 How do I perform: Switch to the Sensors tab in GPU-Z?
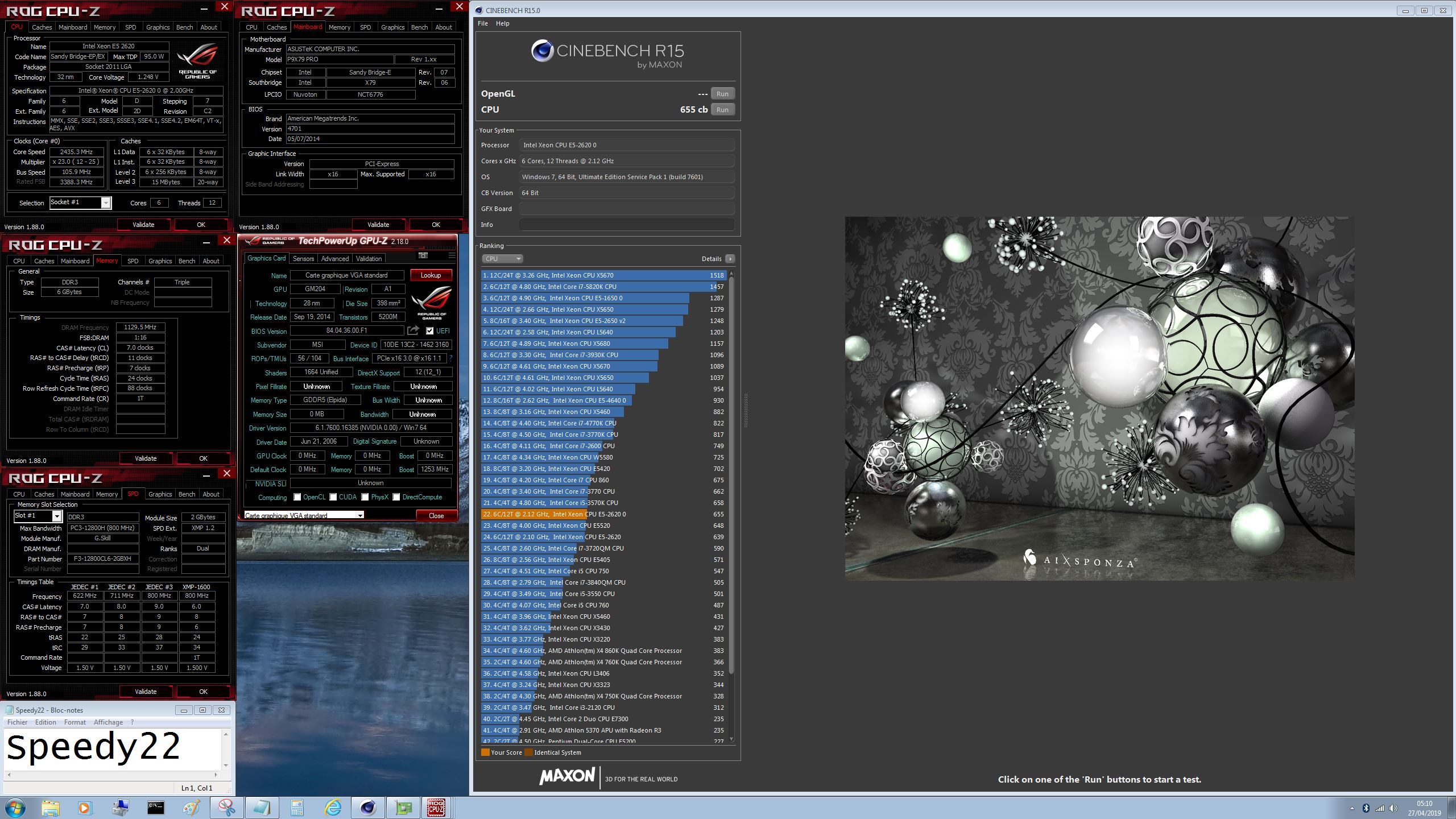pos(303,258)
